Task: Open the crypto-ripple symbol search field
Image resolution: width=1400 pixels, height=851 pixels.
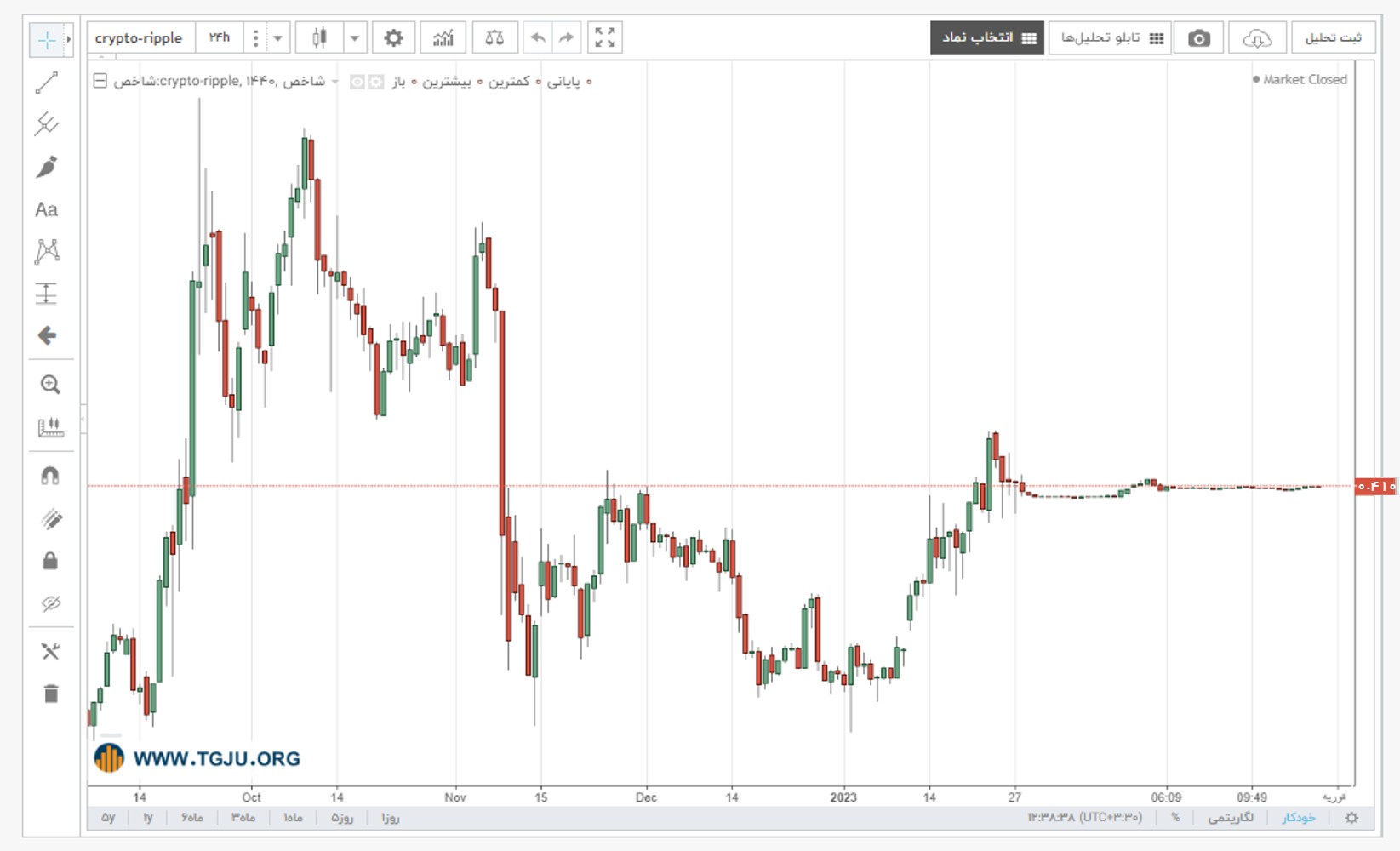Action: pos(141,38)
